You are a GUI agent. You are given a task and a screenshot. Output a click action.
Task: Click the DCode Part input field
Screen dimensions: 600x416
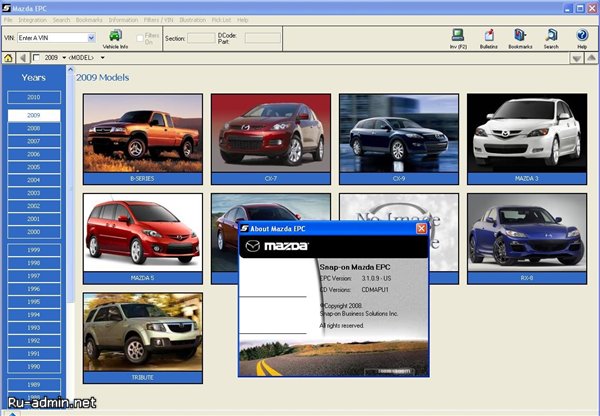pos(262,38)
